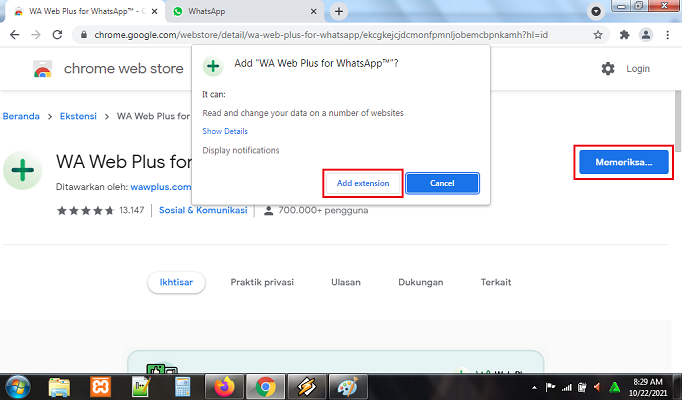Click the Memeriksa... button
The image size is (682, 400).
point(624,162)
